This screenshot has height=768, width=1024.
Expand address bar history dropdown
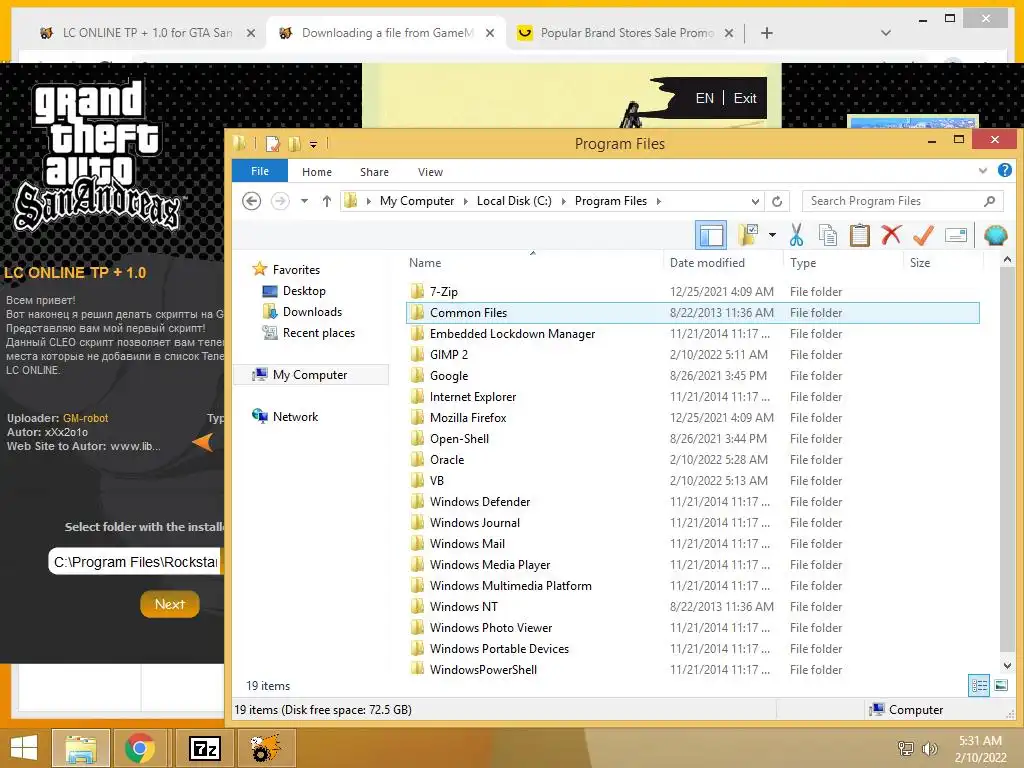pyautogui.click(x=755, y=201)
